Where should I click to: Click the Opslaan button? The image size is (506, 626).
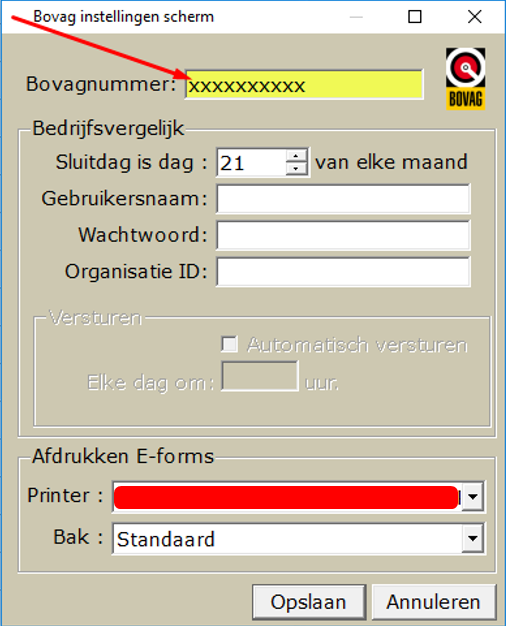pos(309,602)
